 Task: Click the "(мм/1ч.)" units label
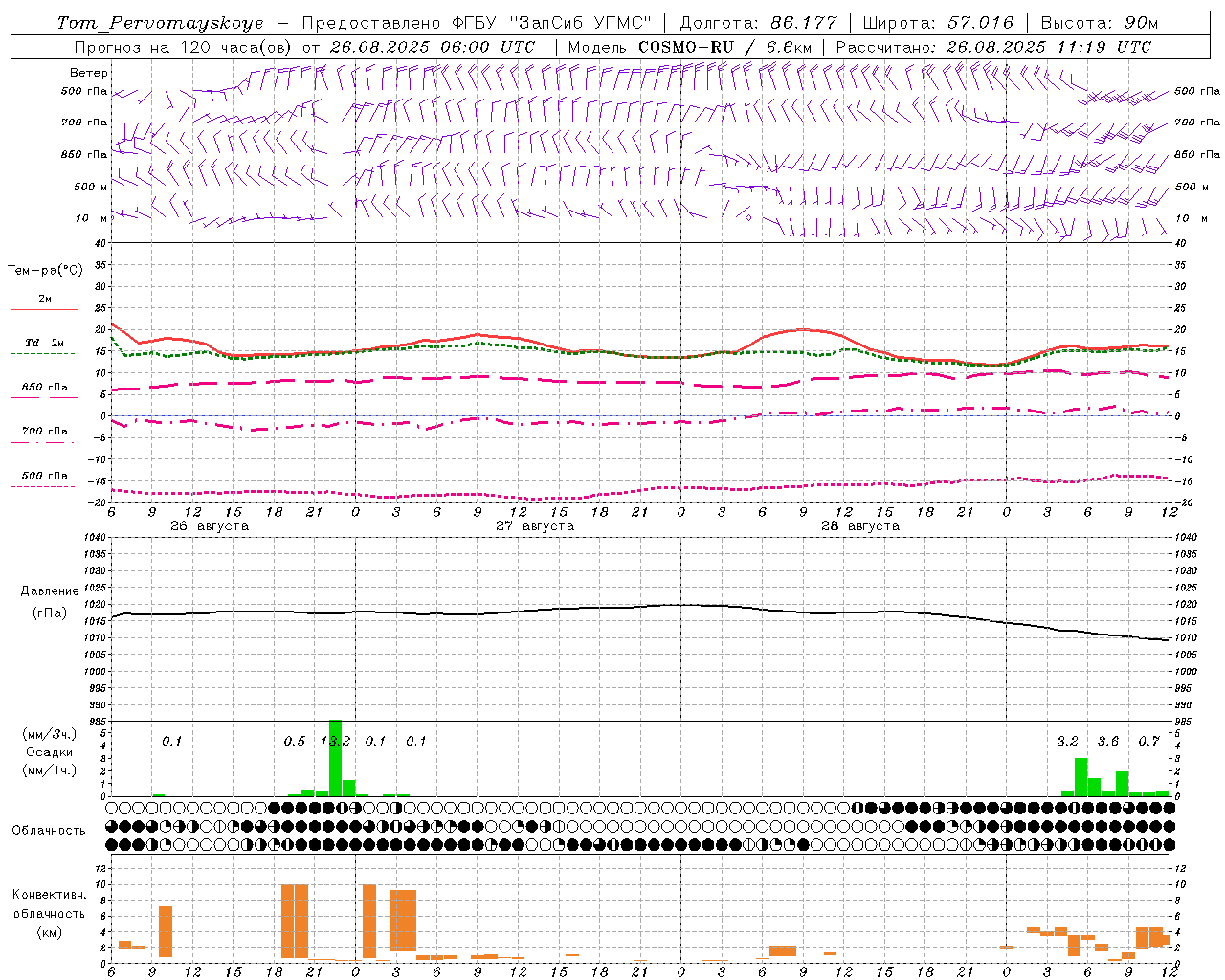click(49, 770)
